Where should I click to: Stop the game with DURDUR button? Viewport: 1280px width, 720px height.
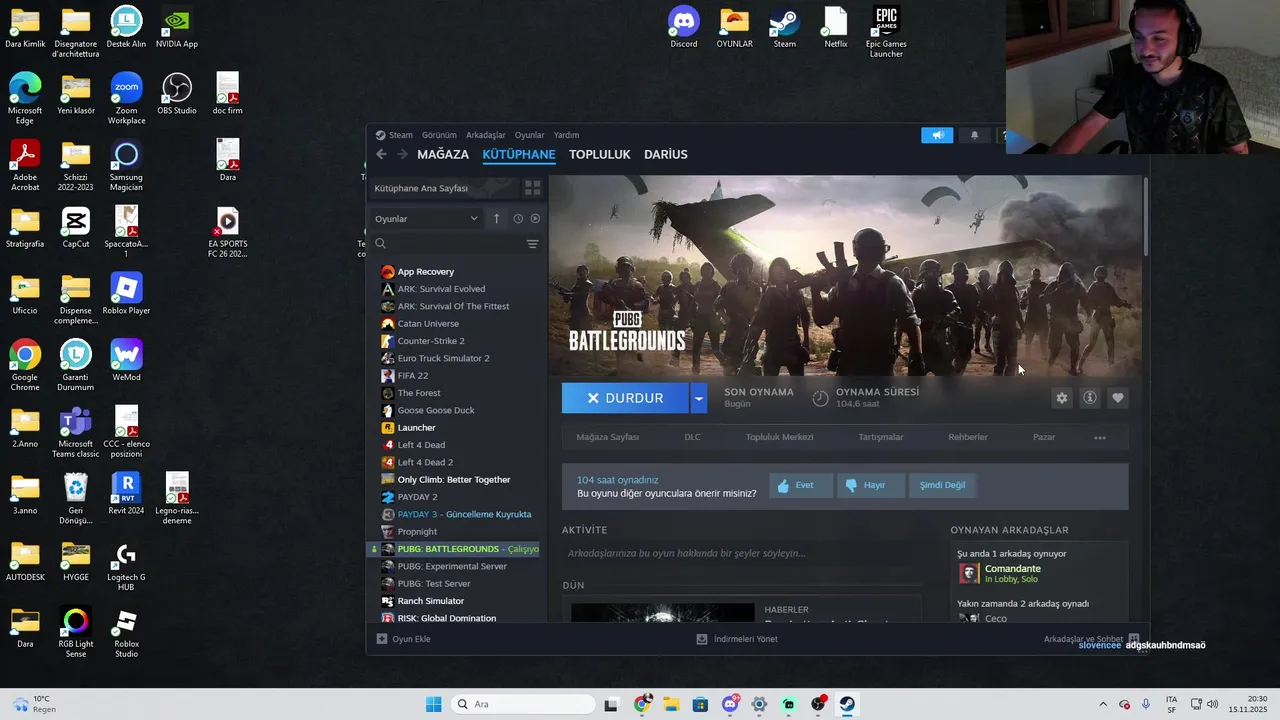pos(625,398)
